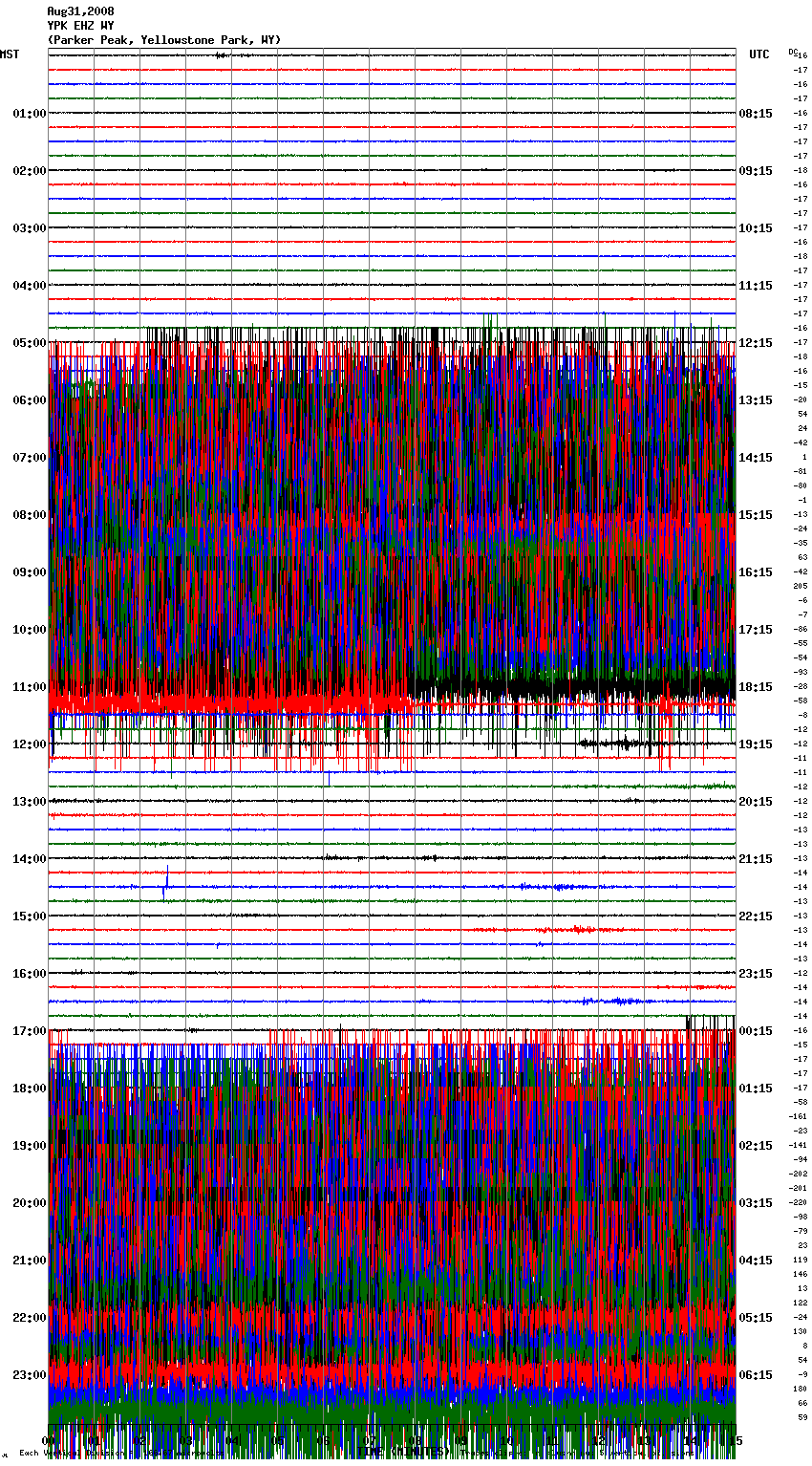Click the 19:15 UTC time label
The image size is (812, 1466).
click(756, 744)
